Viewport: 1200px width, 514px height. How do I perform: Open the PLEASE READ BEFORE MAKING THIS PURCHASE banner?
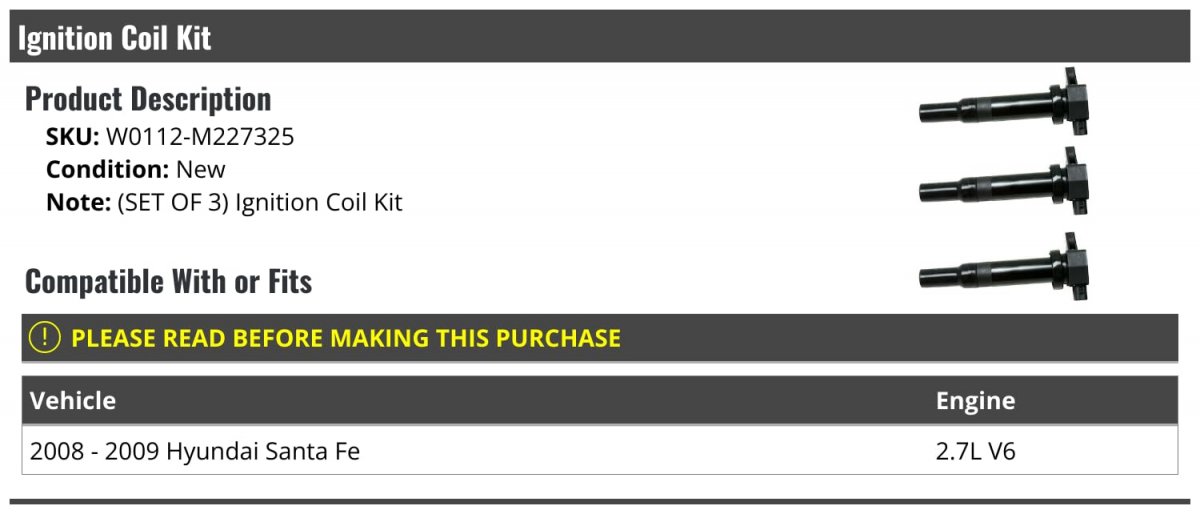(600, 338)
